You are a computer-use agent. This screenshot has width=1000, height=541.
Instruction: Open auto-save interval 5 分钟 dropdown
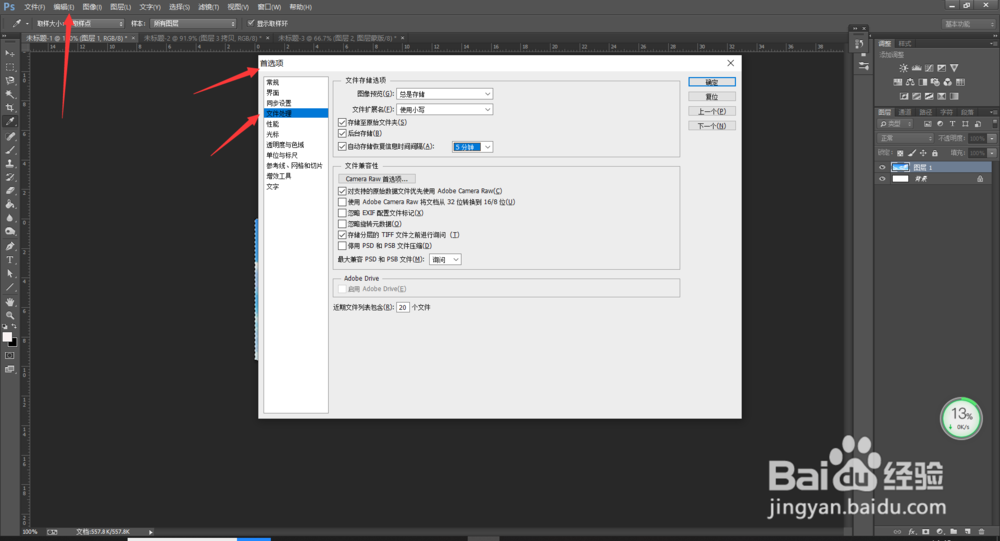(473, 147)
